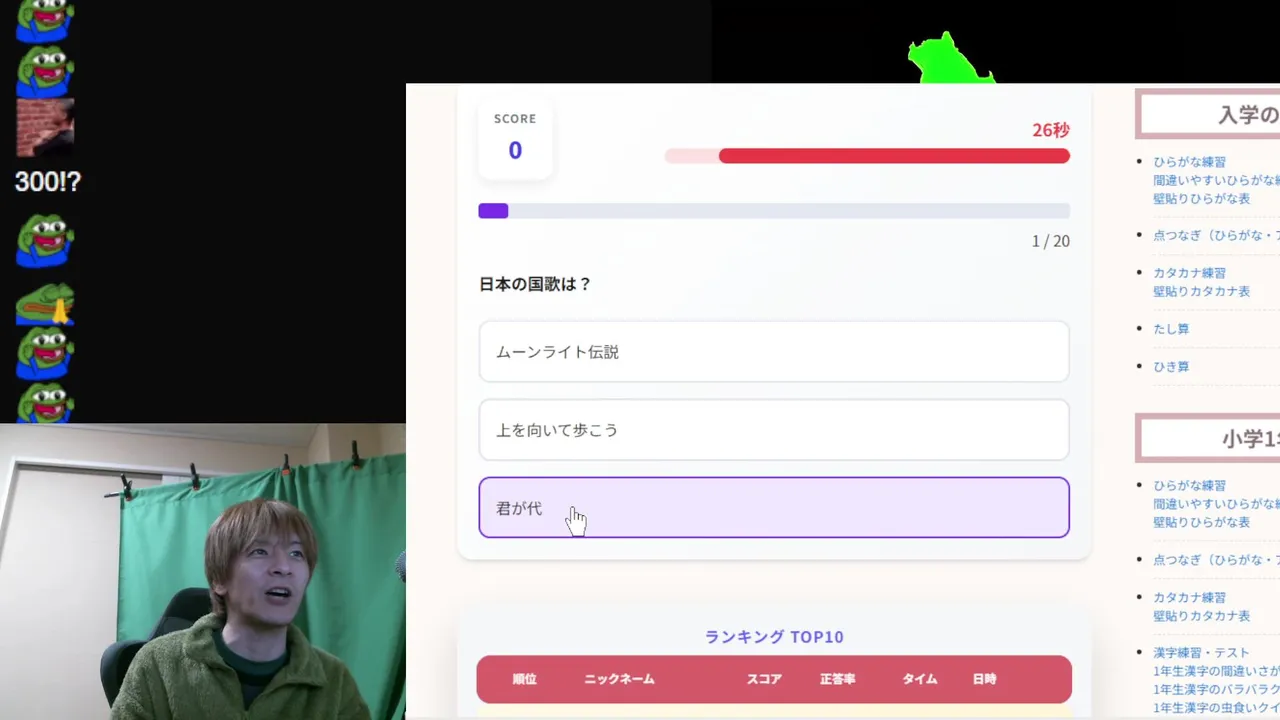
Task: Open the 1年生漢字の間違いさが link
Action: pos(1216,671)
